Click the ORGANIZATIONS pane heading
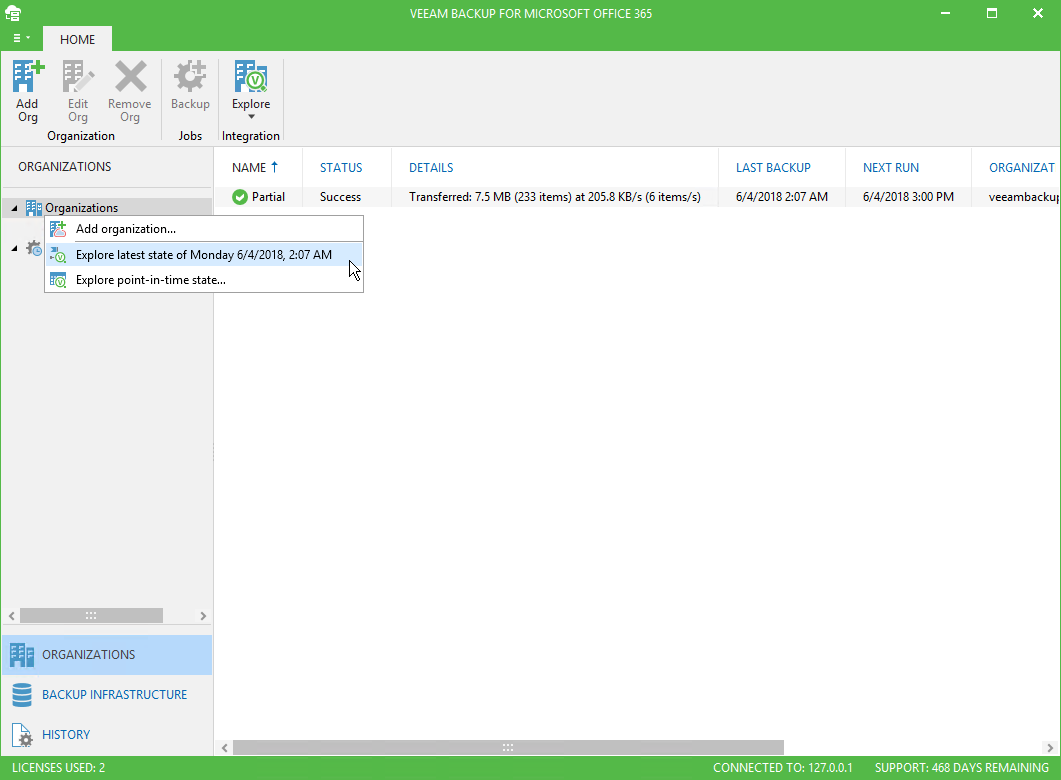This screenshot has height=780, width=1061. pyautogui.click(x=65, y=166)
